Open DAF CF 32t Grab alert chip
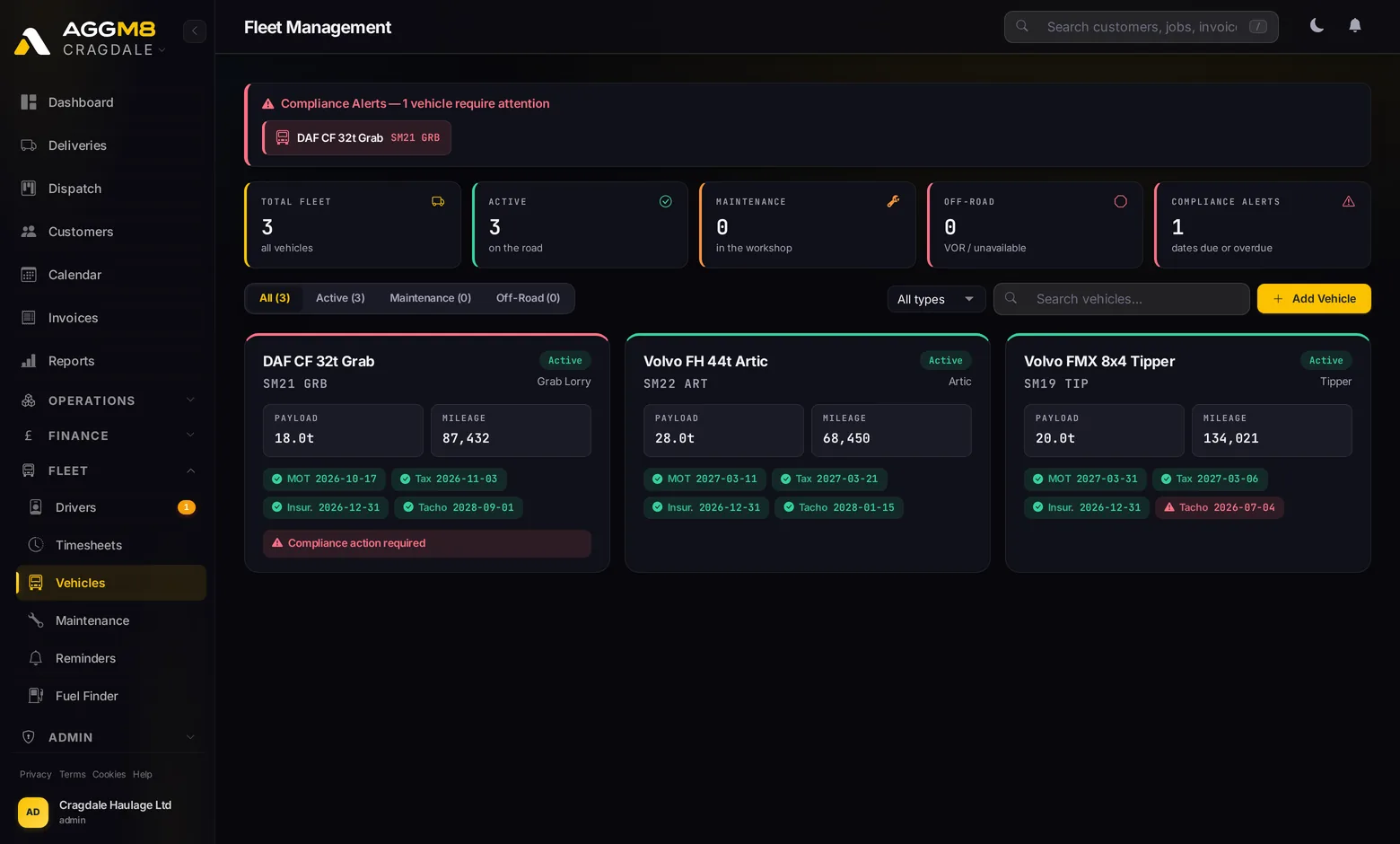The height and width of the screenshot is (844, 1400). click(357, 138)
